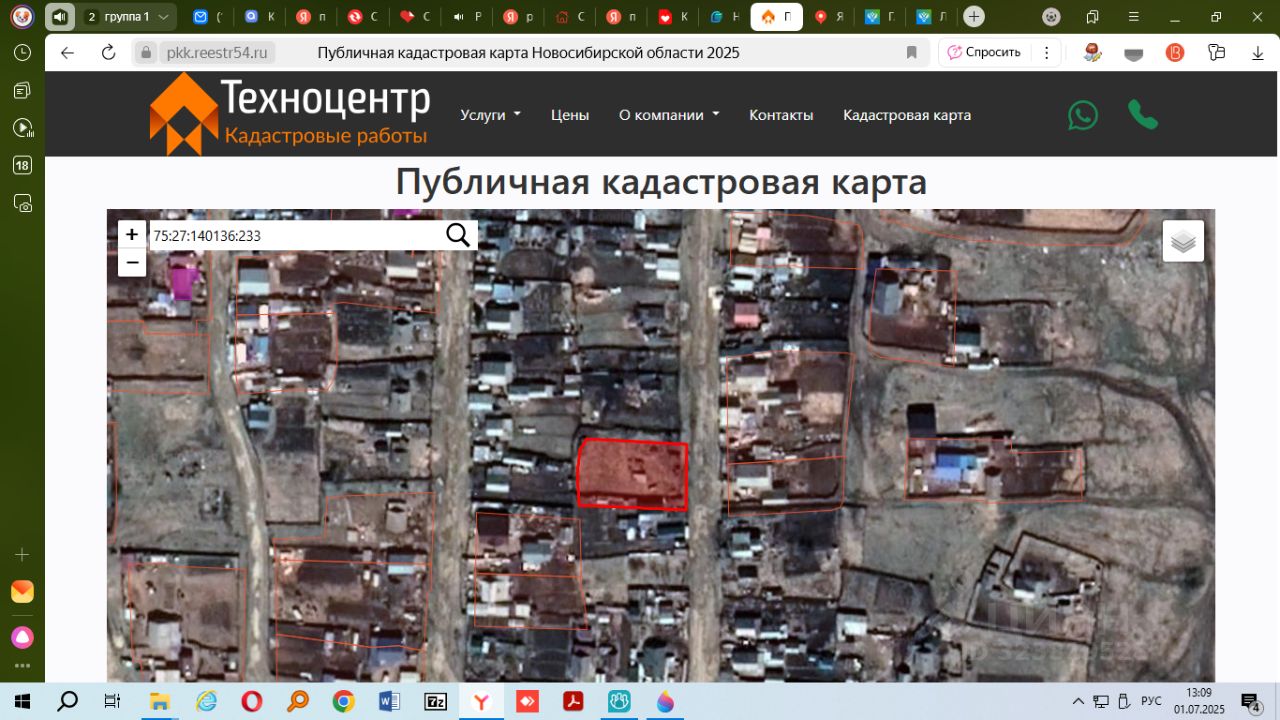1280x720 pixels.
Task: Open the screenshot tool in sidebar
Action: click(x=22, y=203)
